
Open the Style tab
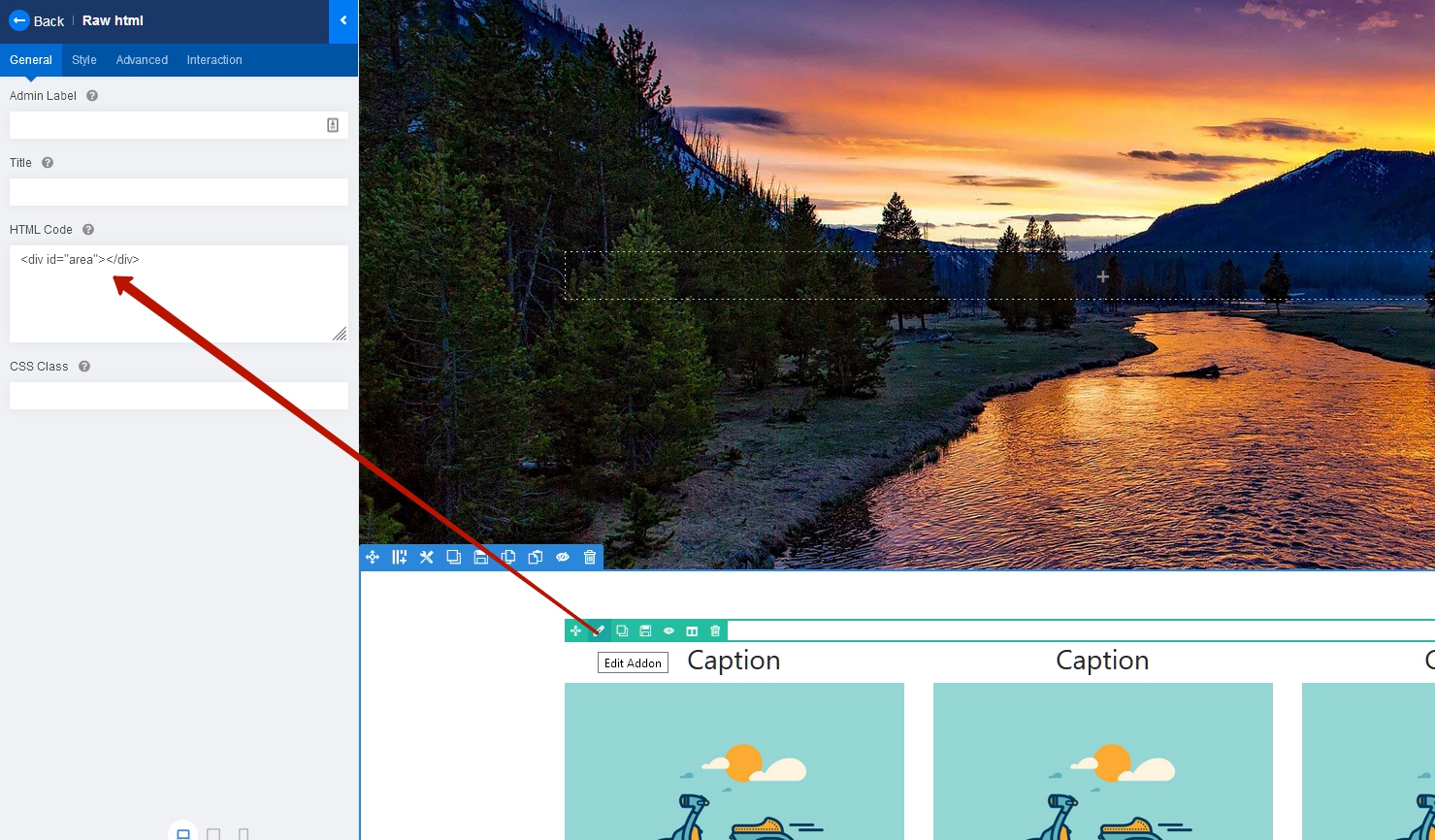[x=84, y=60]
